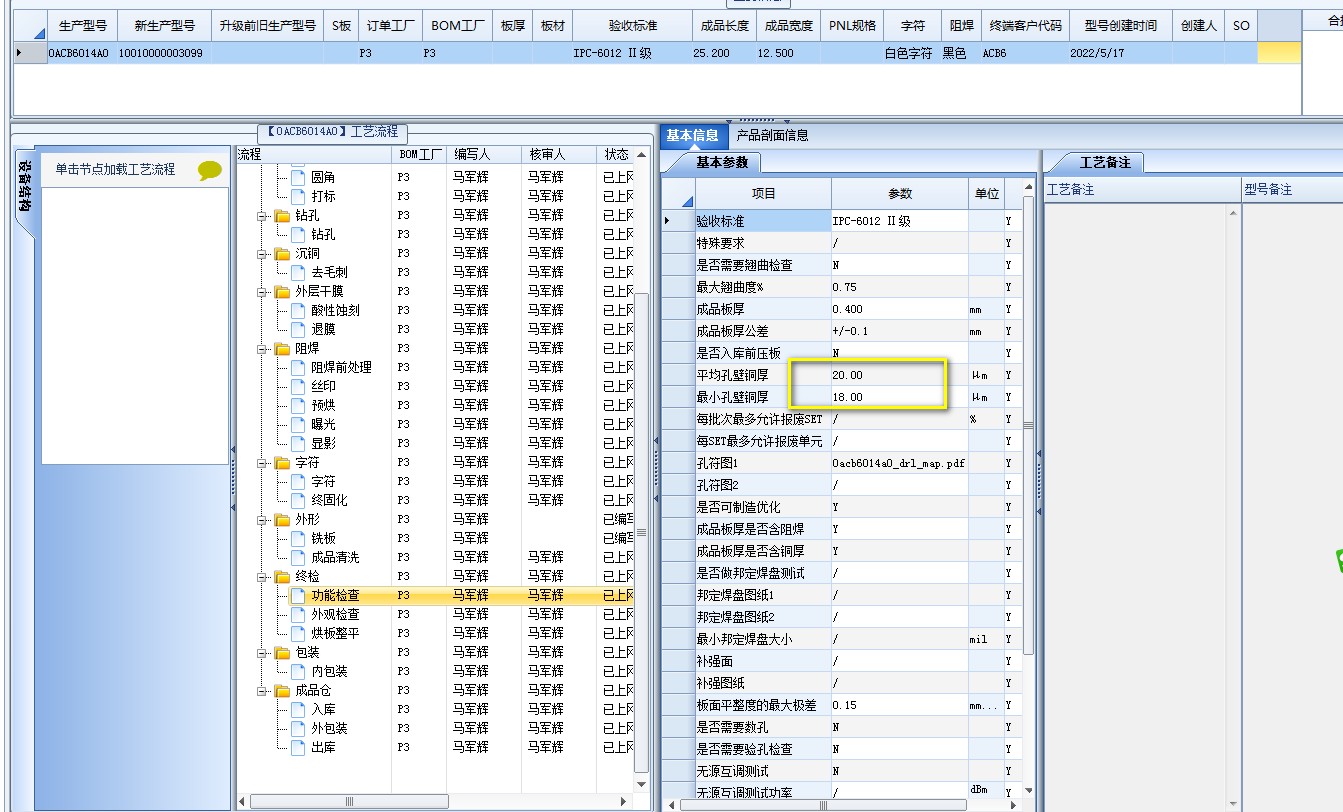
Task: Click the document icon beside 打标
Action: [298, 196]
